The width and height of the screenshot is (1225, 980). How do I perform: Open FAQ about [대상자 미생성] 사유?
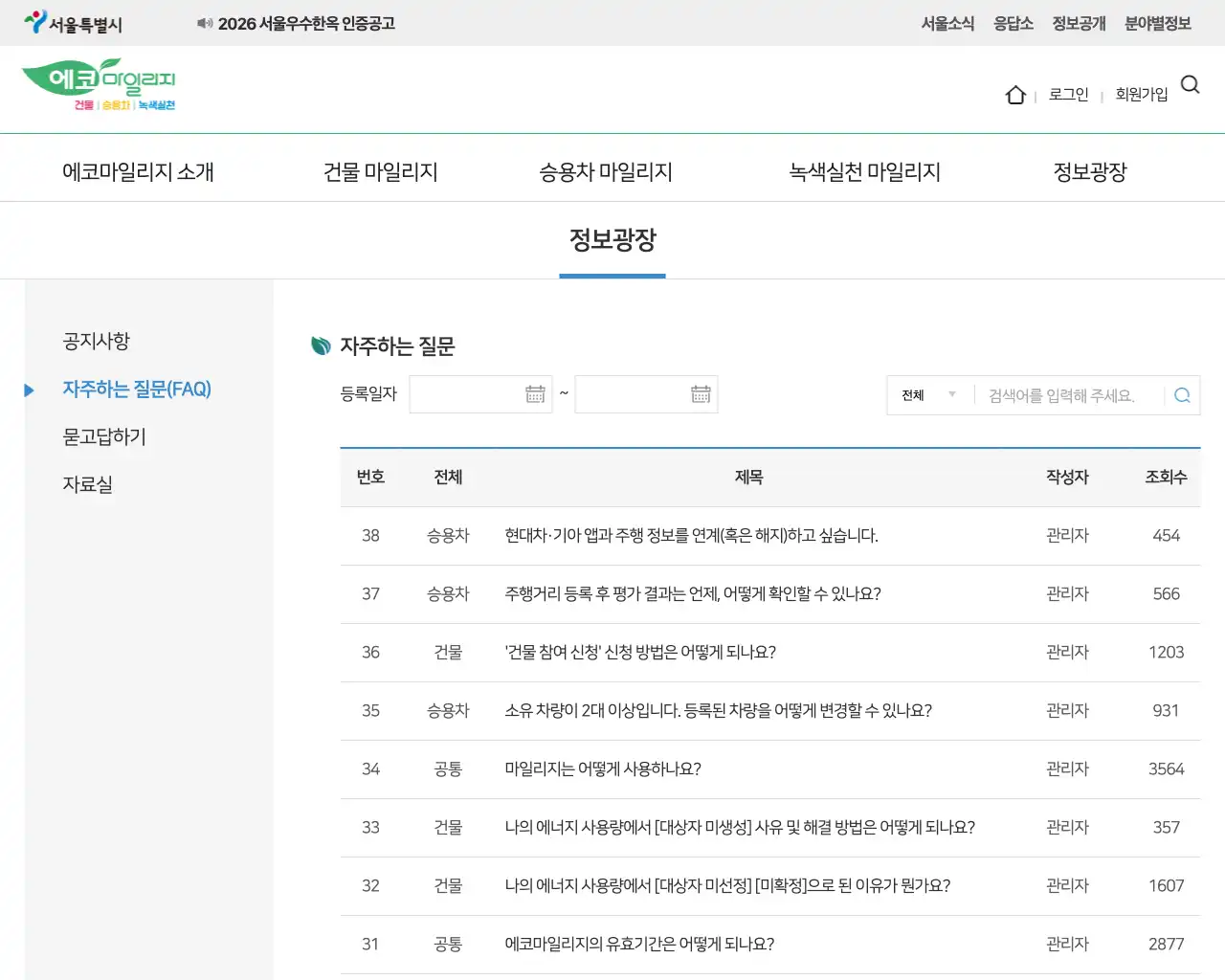click(740, 828)
